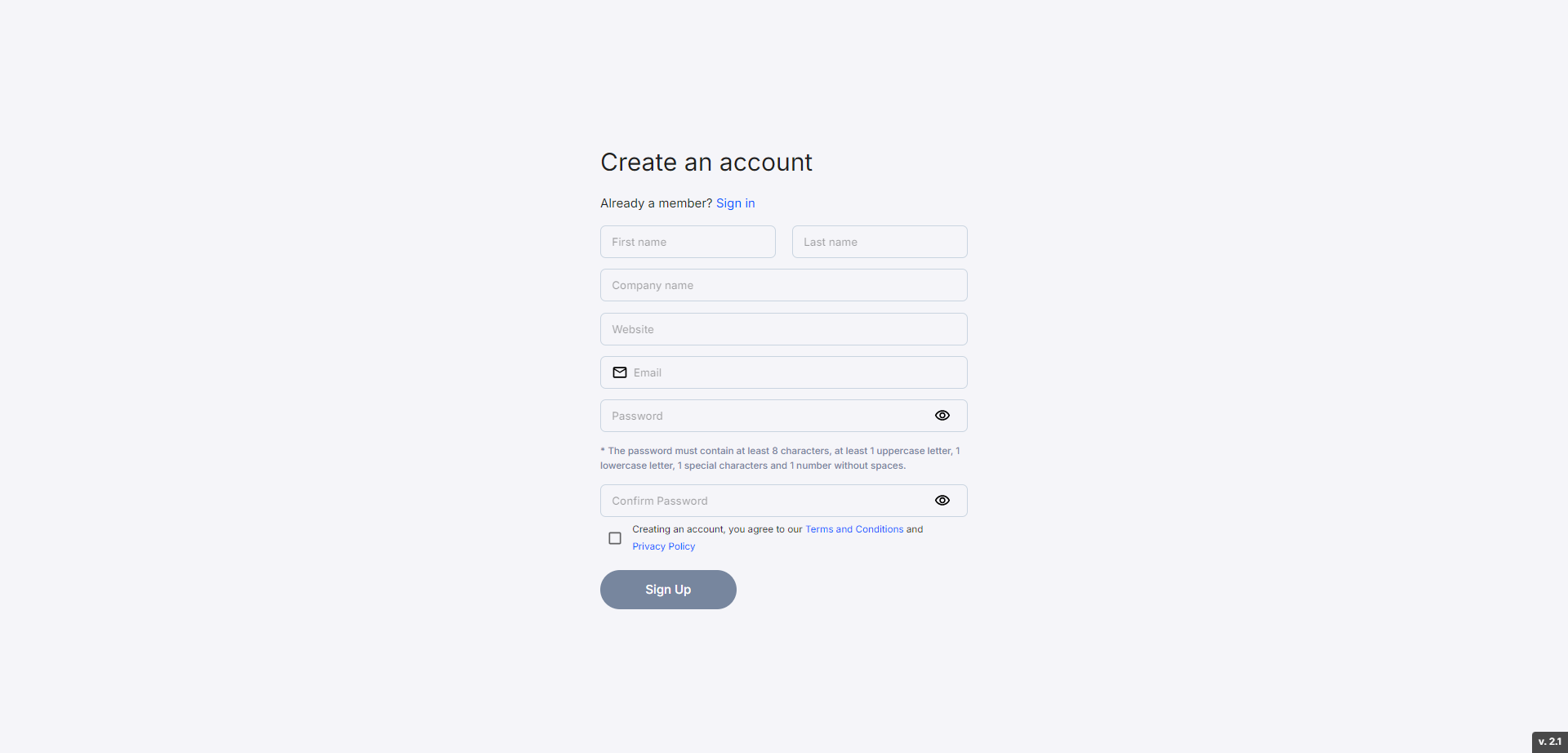The image size is (1568, 753).
Task: Click the v. 2.1 version badge
Action: click(x=1549, y=742)
